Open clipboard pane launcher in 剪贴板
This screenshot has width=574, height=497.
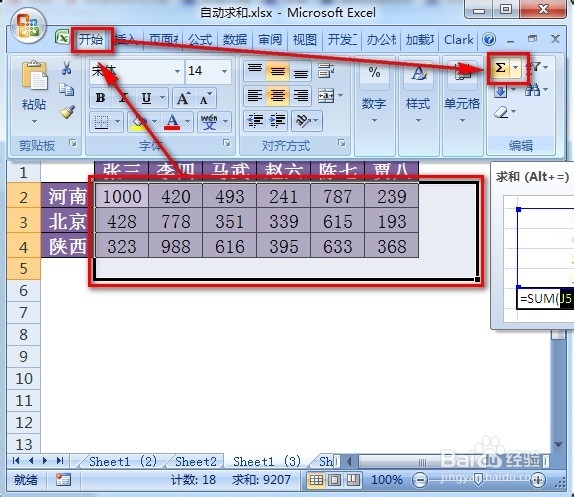pyautogui.click(x=73, y=143)
